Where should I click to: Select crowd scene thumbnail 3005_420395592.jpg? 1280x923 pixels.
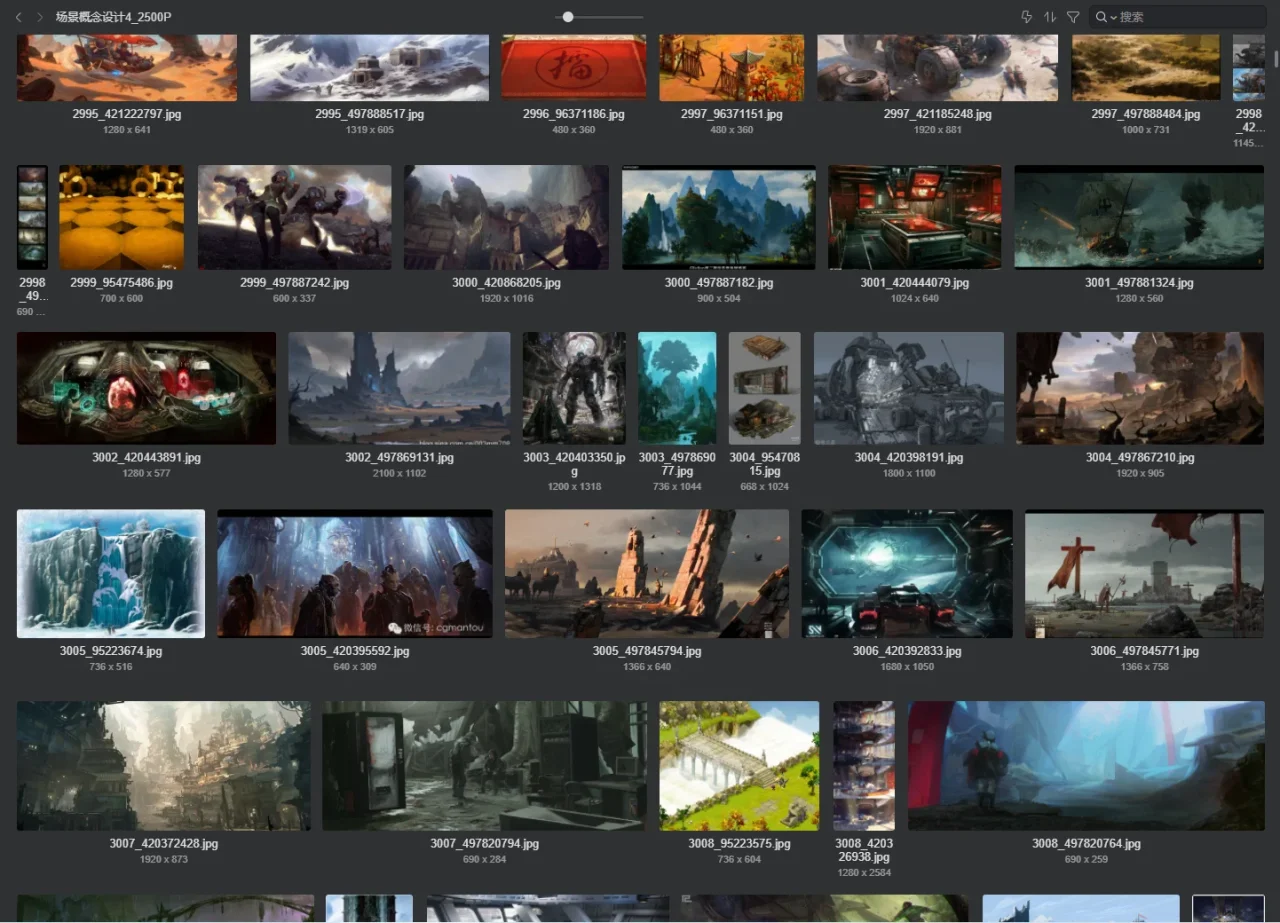[x=355, y=574]
